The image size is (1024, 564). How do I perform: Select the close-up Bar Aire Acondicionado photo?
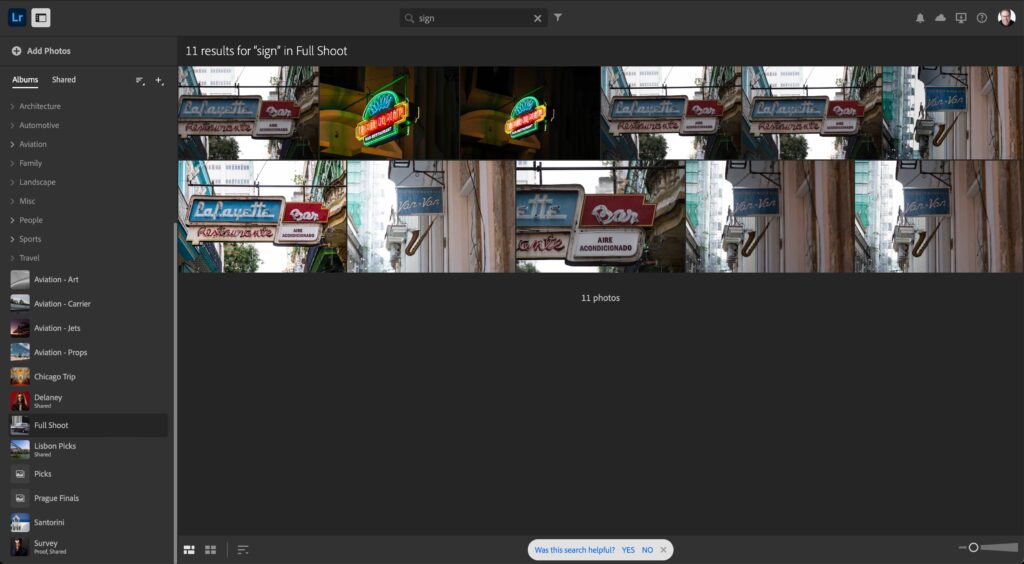[601, 217]
